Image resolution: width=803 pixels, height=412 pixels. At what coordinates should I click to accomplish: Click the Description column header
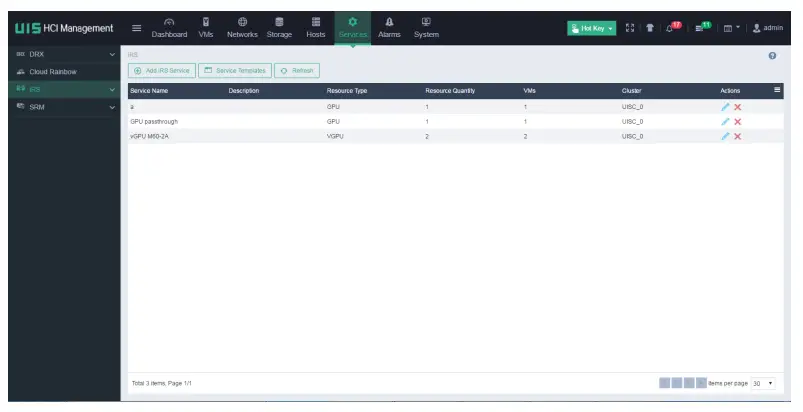(244, 91)
